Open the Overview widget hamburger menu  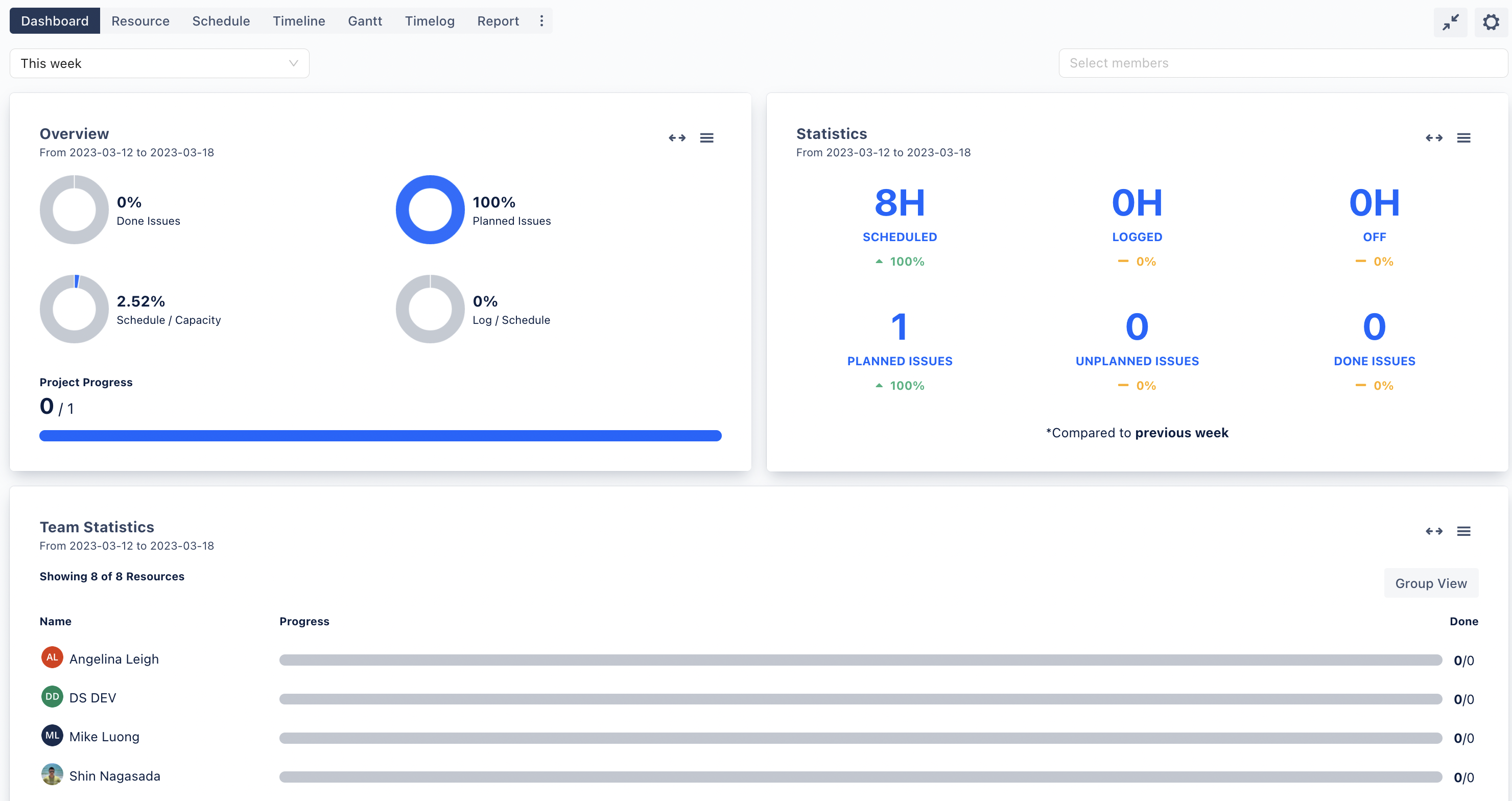pos(706,138)
